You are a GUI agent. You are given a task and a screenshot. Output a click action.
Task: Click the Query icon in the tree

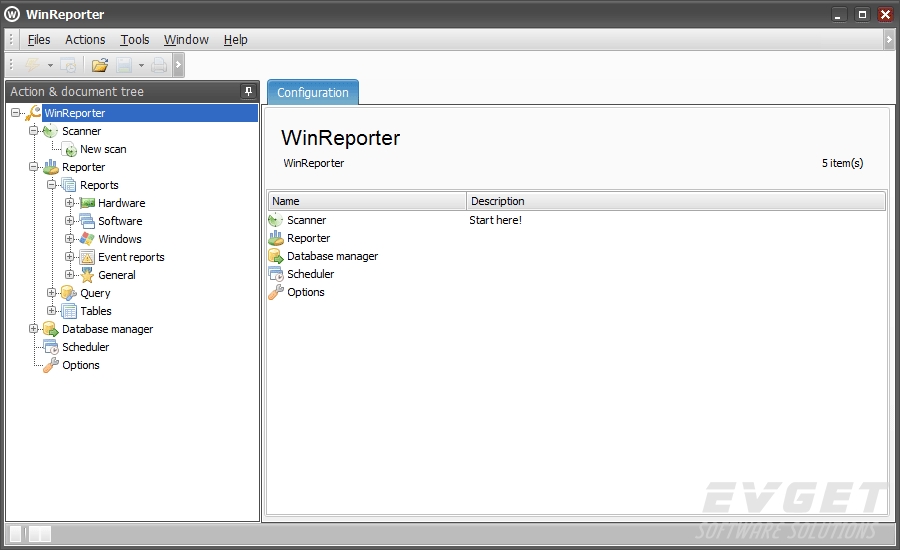(69, 293)
